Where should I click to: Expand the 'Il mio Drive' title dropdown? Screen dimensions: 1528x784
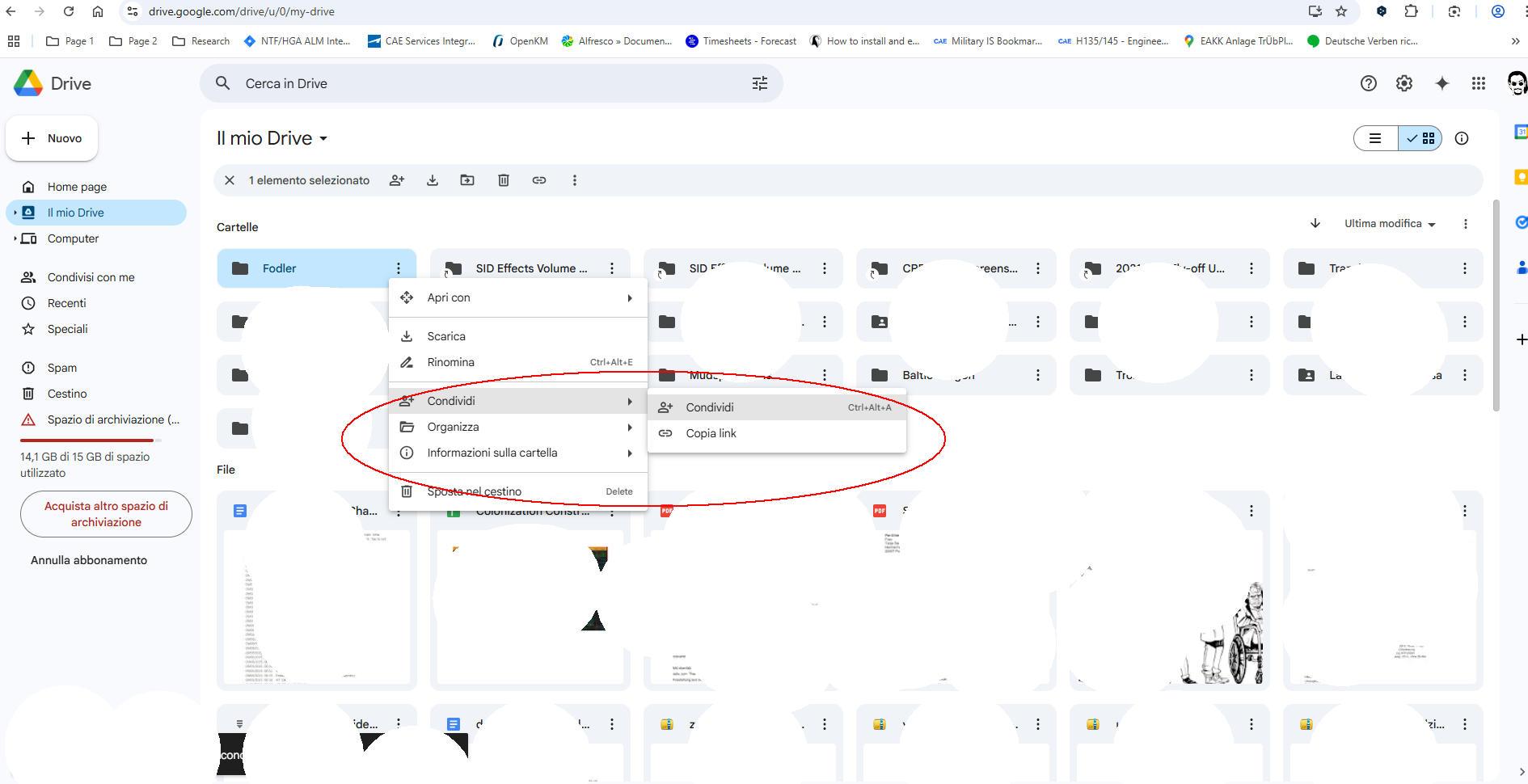pyautogui.click(x=323, y=139)
